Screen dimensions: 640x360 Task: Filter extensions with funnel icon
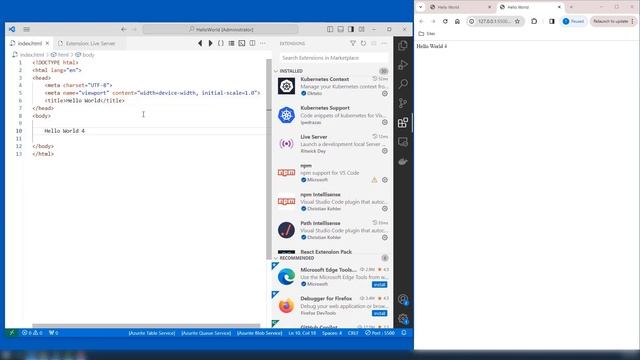[x=353, y=43]
